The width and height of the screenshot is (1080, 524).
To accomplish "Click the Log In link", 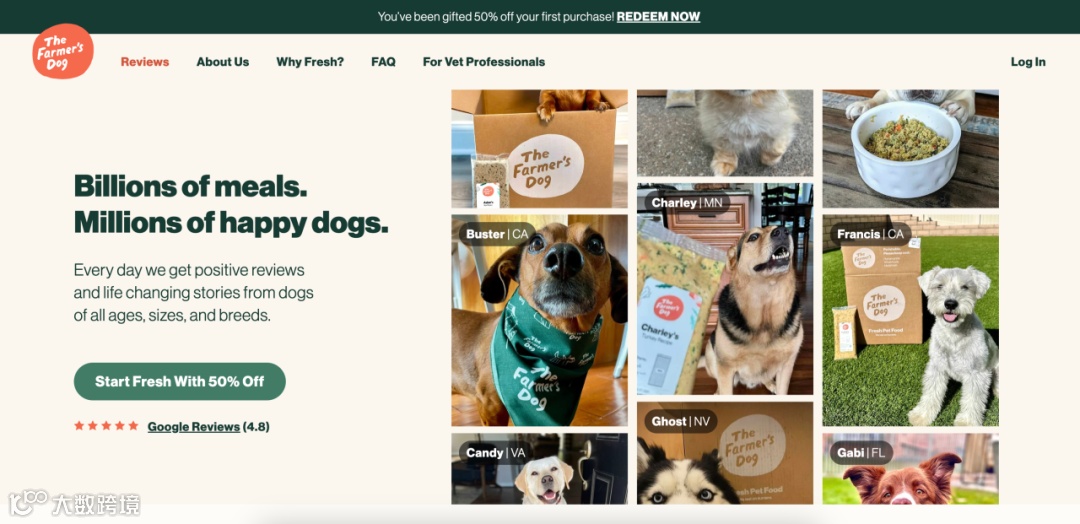I will 1028,62.
